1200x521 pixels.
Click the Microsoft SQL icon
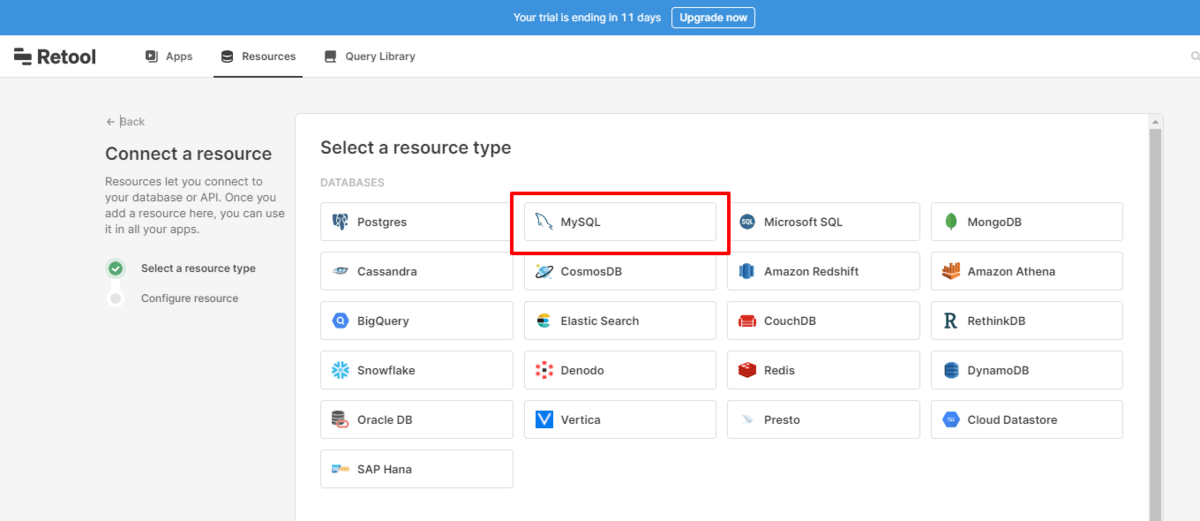point(747,222)
